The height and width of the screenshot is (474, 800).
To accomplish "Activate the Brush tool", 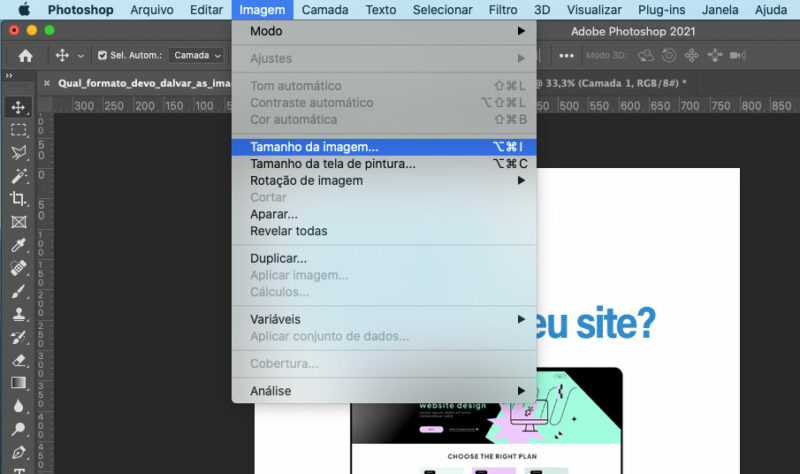I will tap(18, 291).
